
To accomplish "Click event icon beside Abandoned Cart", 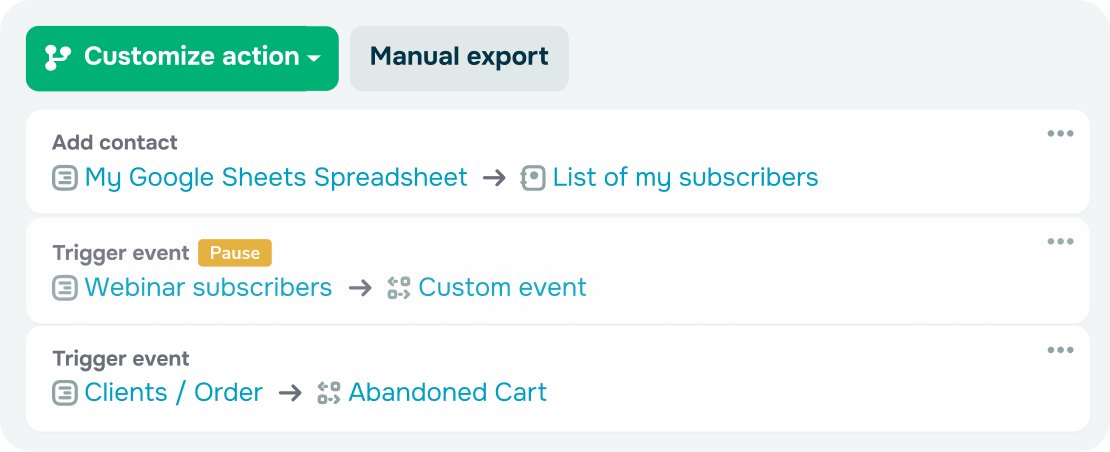I will (329, 393).
